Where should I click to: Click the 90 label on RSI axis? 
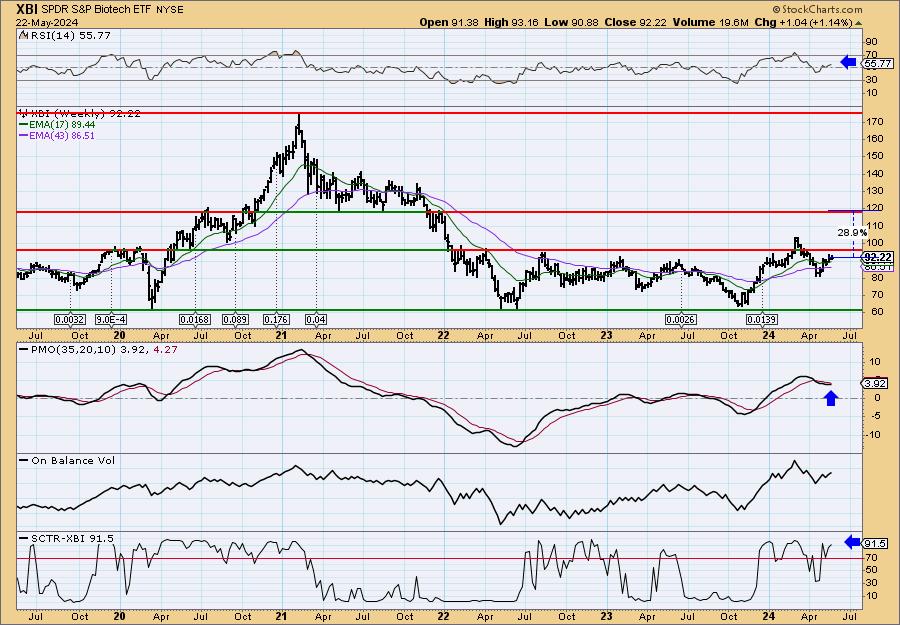pyautogui.click(x=871, y=42)
